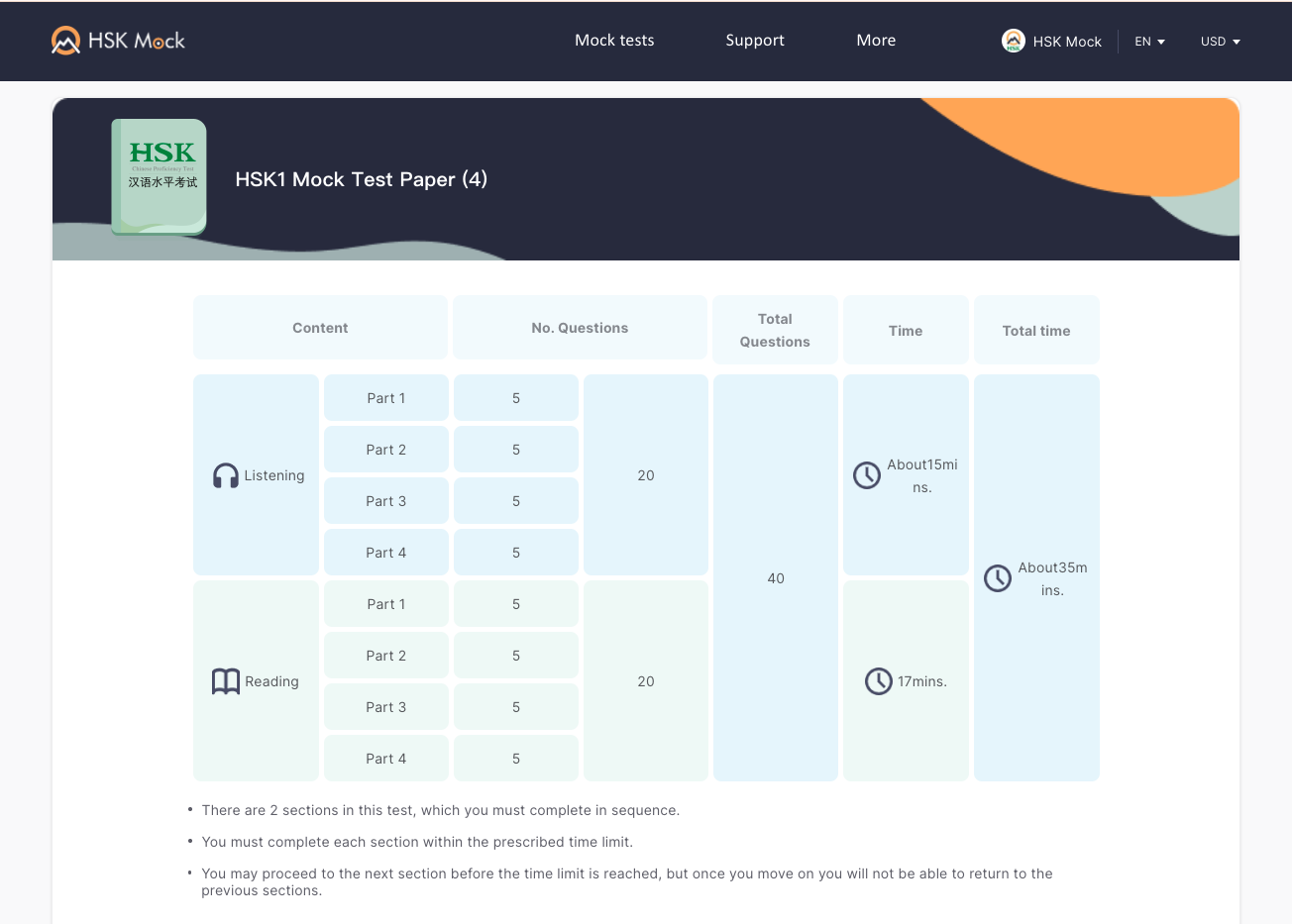Screen dimensions: 1292x924
Task: Click the About15mins. time text
Action: click(922, 475)
